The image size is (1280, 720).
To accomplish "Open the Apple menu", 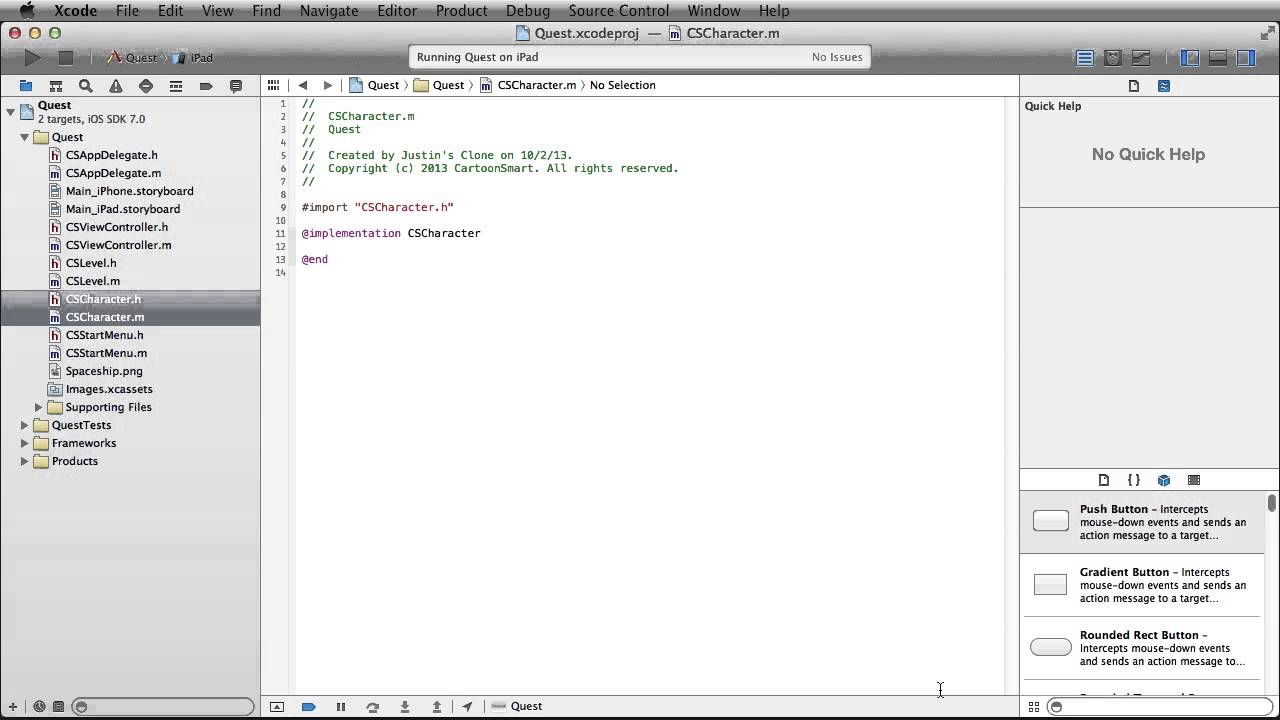I will [x=27, y=11].
